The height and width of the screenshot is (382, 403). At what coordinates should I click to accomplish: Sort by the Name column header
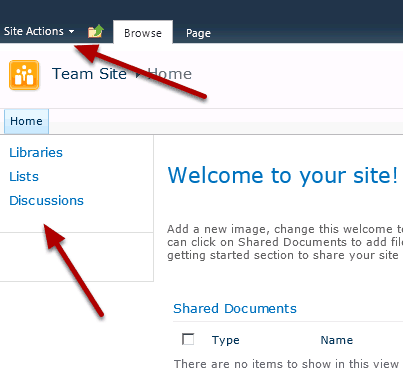pos(337,340)
